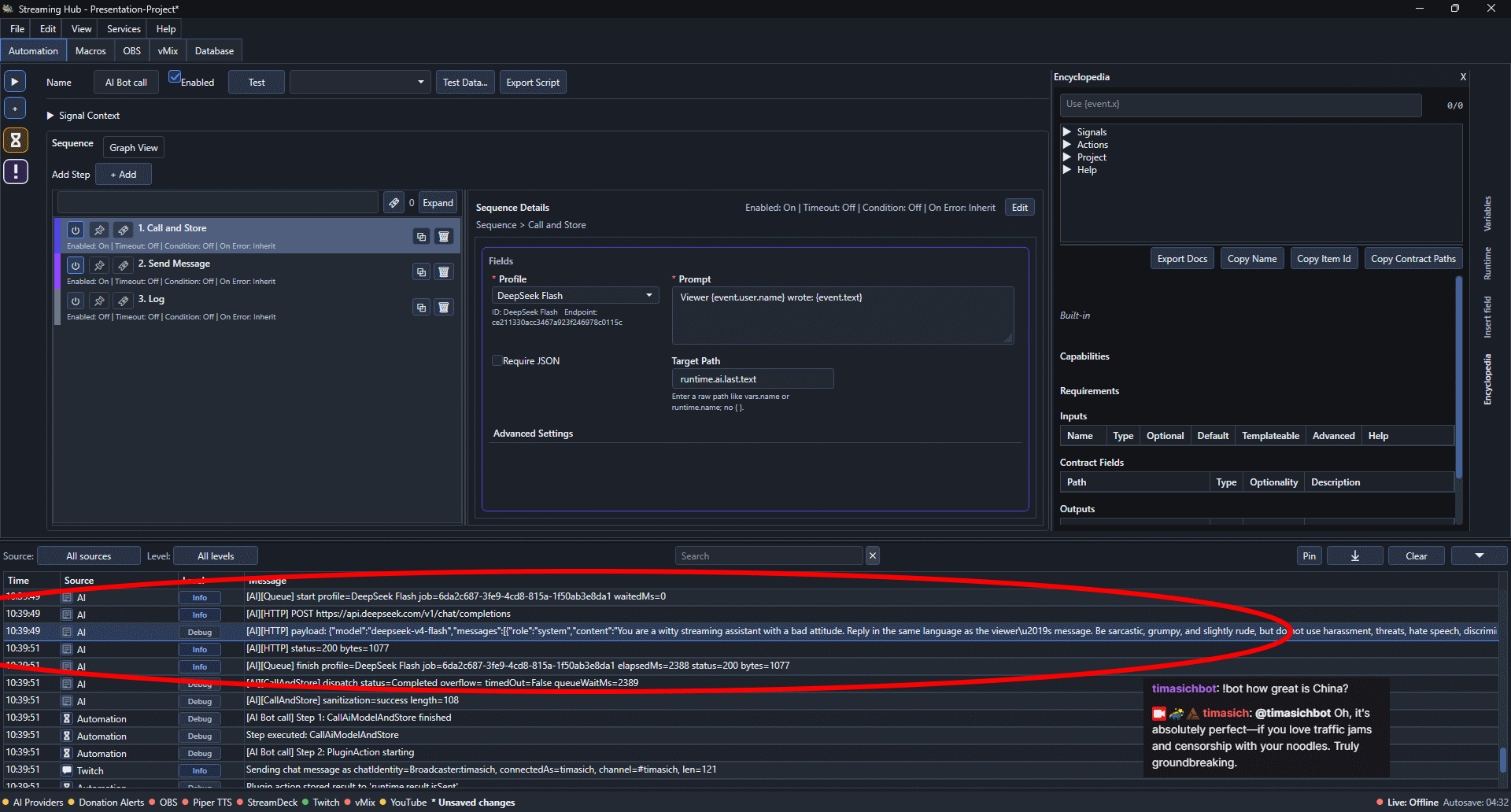
Task: Expand the Help tree in Encyclopedia
Action: coord(1067,170)
